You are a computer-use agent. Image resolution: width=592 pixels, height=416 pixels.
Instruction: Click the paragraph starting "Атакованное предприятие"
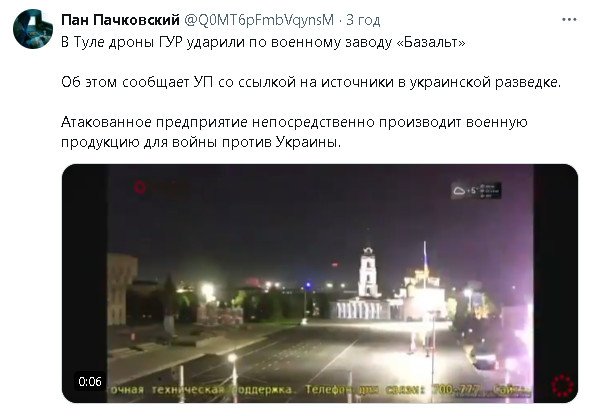pyautogui.click(x=294, y=132)
